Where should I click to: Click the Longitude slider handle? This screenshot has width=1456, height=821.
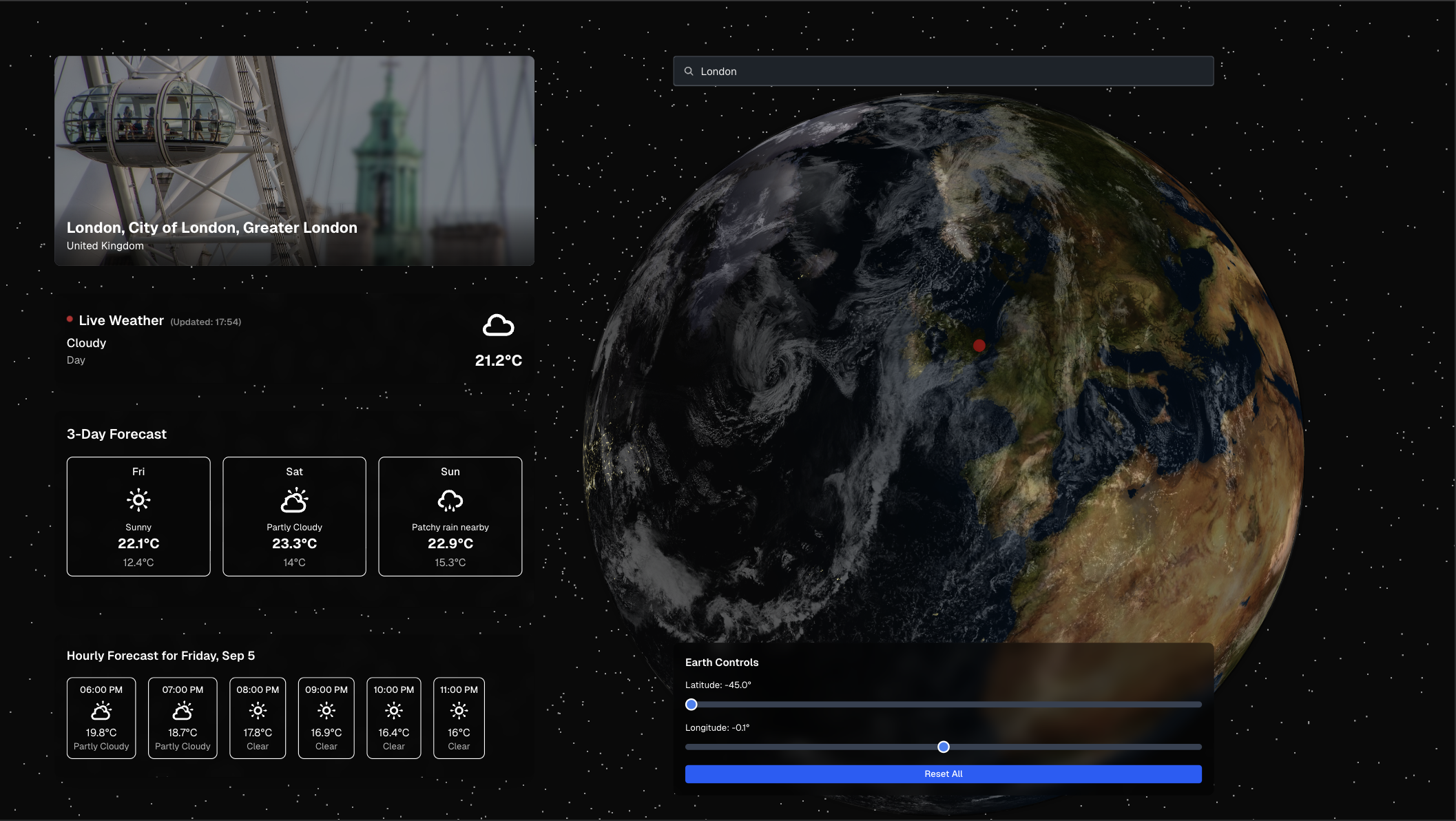944,747
